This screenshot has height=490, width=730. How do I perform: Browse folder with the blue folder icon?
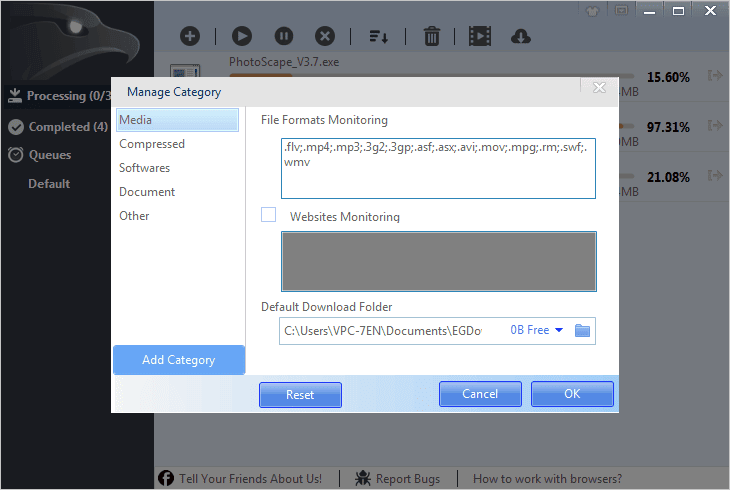tap(582, 330)
